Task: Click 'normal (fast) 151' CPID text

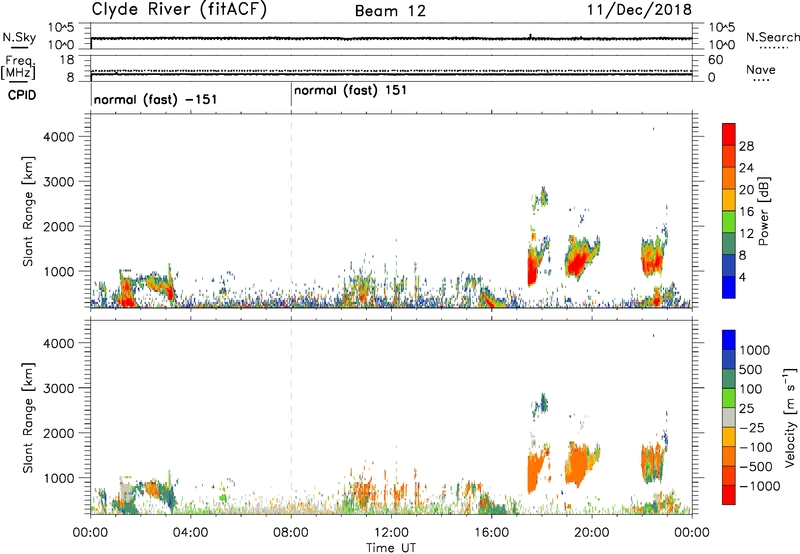Action: [351, 91]
